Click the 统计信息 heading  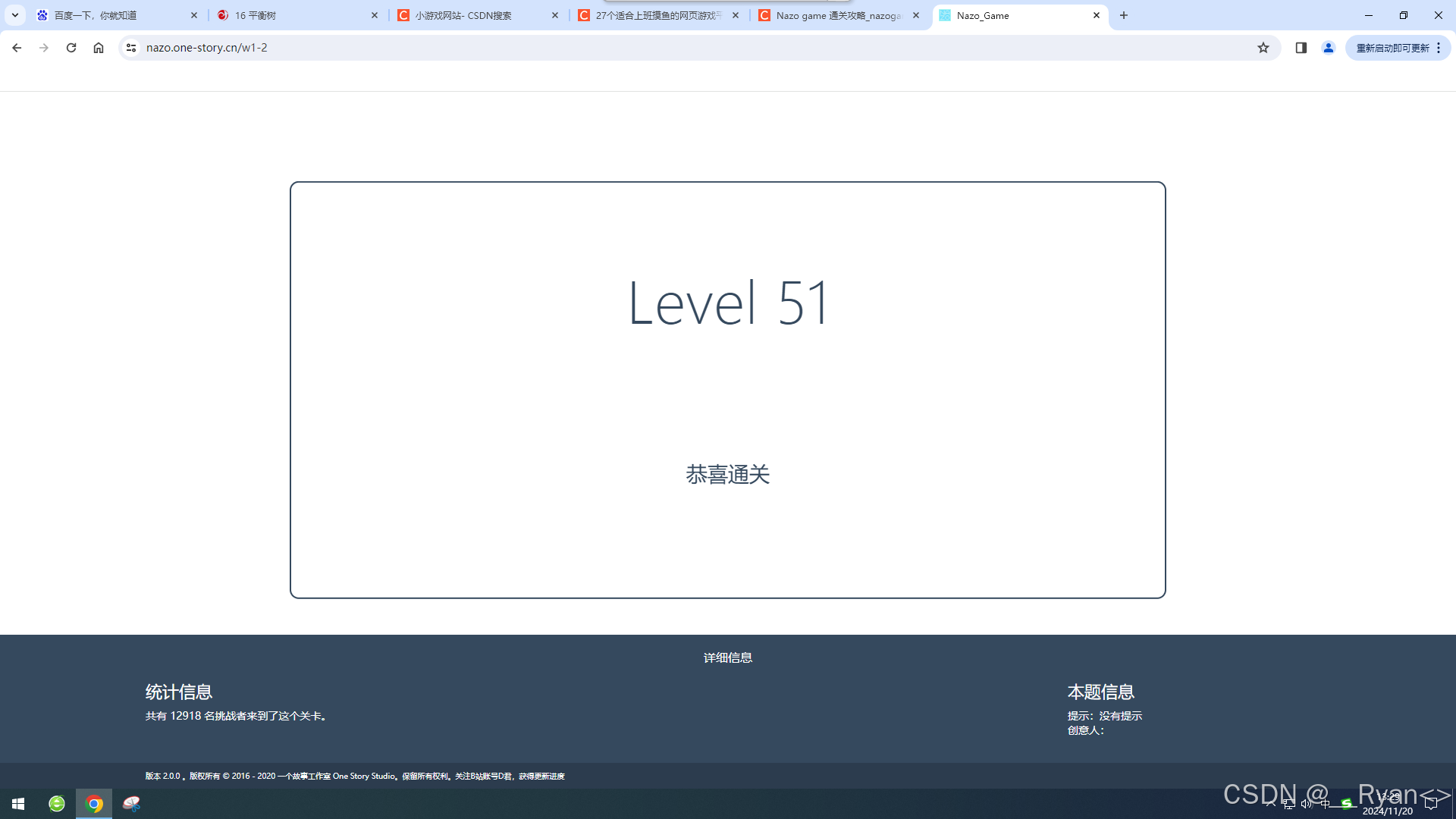tap(179, 692)
